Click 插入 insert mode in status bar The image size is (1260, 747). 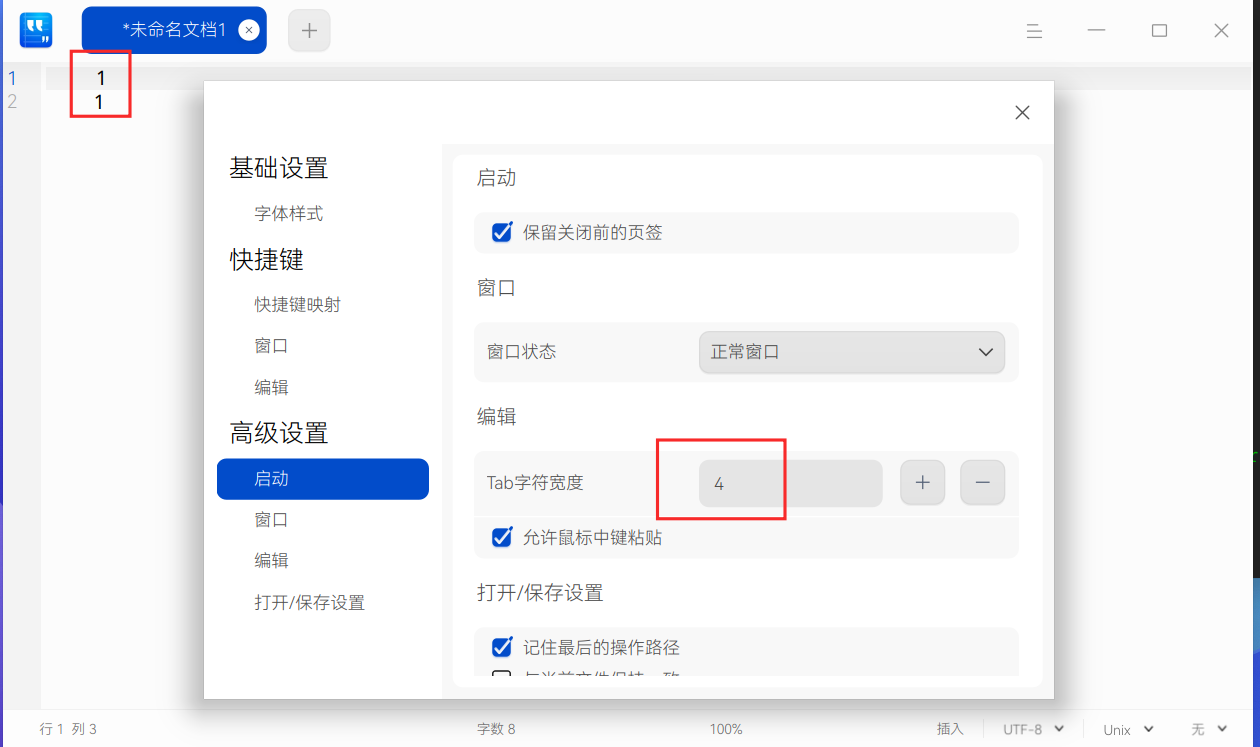click(950, 729)
